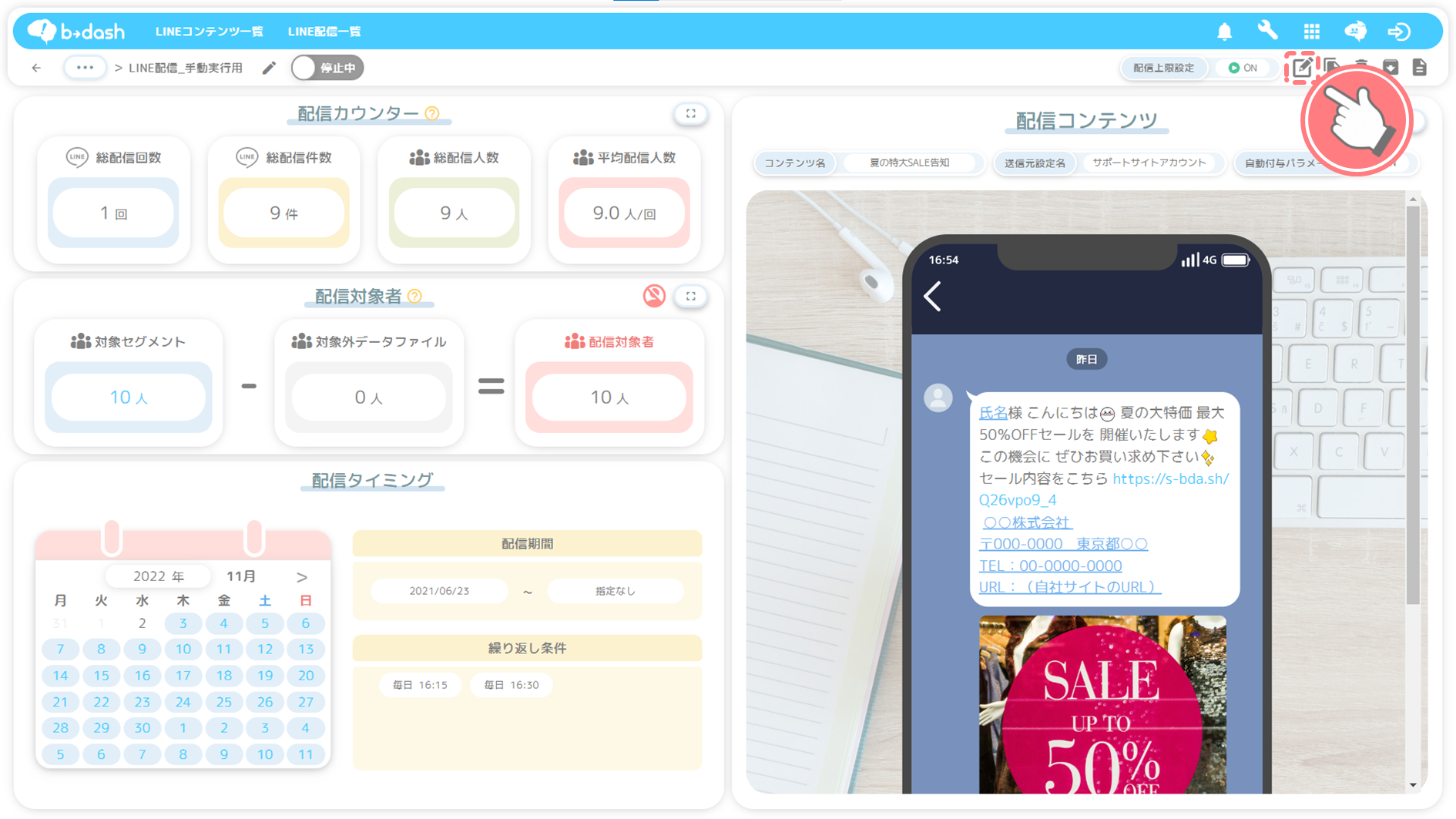Click the 昨日 date label in preview
The image size is (1456, 819).
[x=1086, y=359]
